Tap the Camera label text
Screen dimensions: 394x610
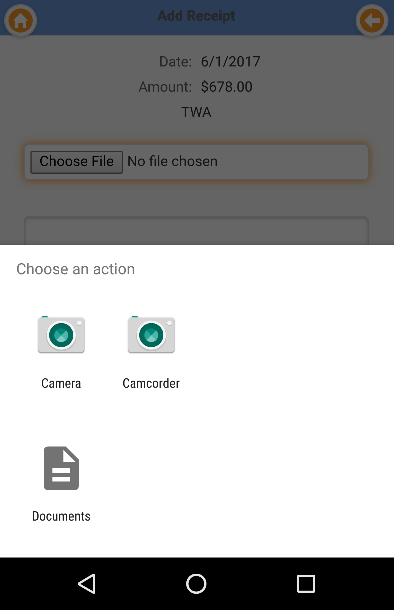coord(61,383)
